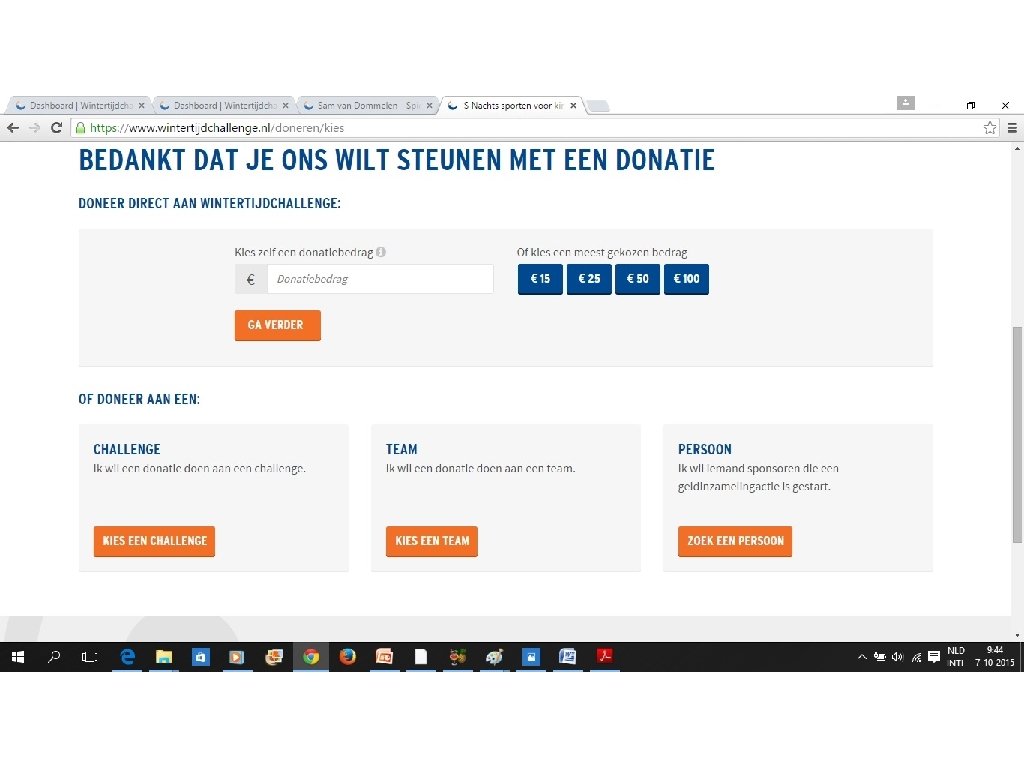Bookmark page with star icon
The width and height of the screenshot is (1024, 768).
990,128
